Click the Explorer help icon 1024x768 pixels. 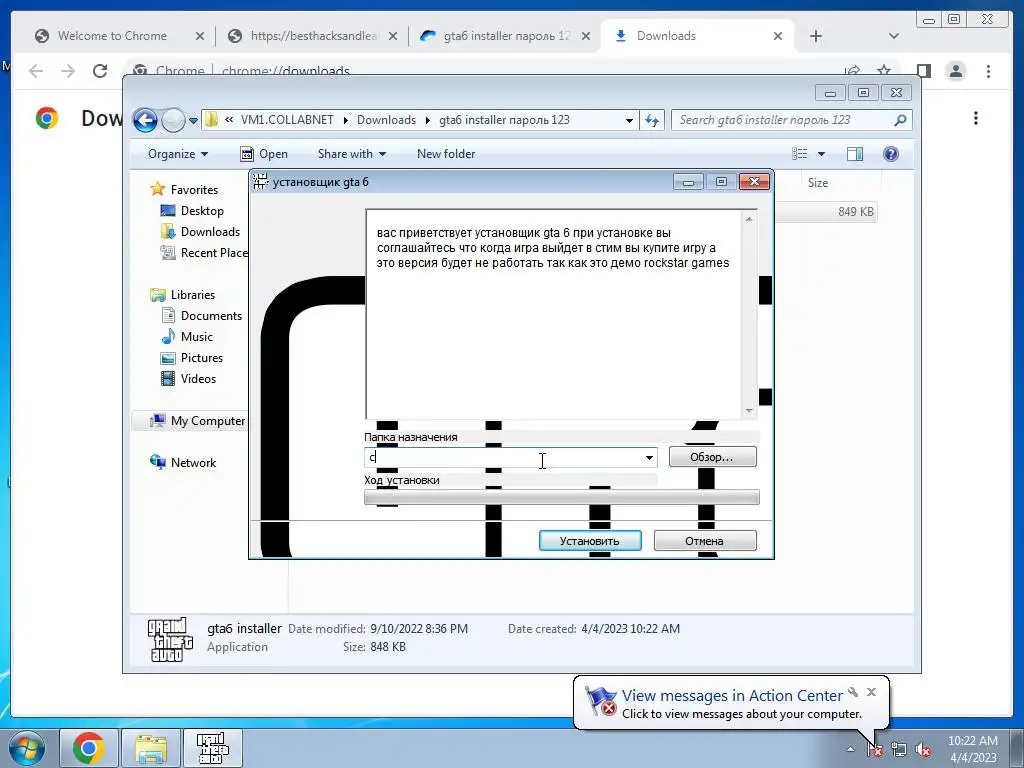tap(891, 154)
